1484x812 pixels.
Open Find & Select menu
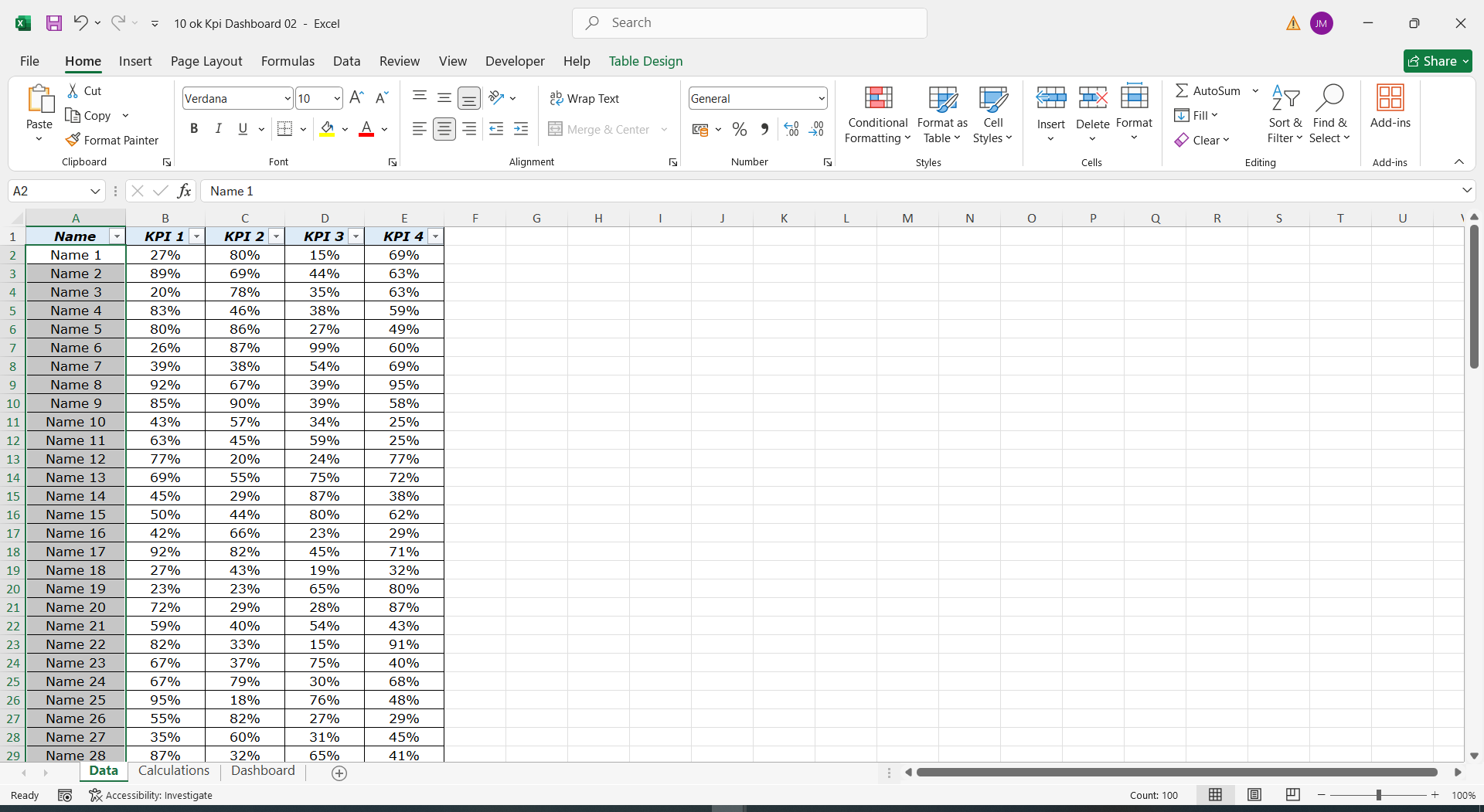[1329, 114]
